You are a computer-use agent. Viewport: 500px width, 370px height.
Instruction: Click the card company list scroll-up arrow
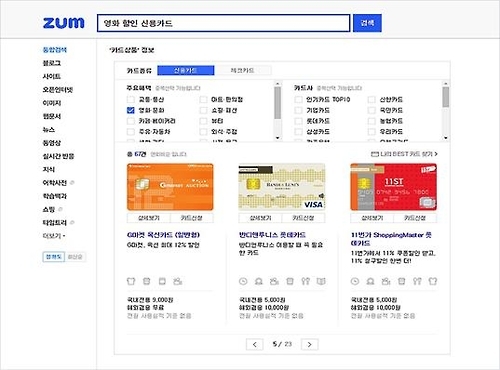[x=446, y=83]
